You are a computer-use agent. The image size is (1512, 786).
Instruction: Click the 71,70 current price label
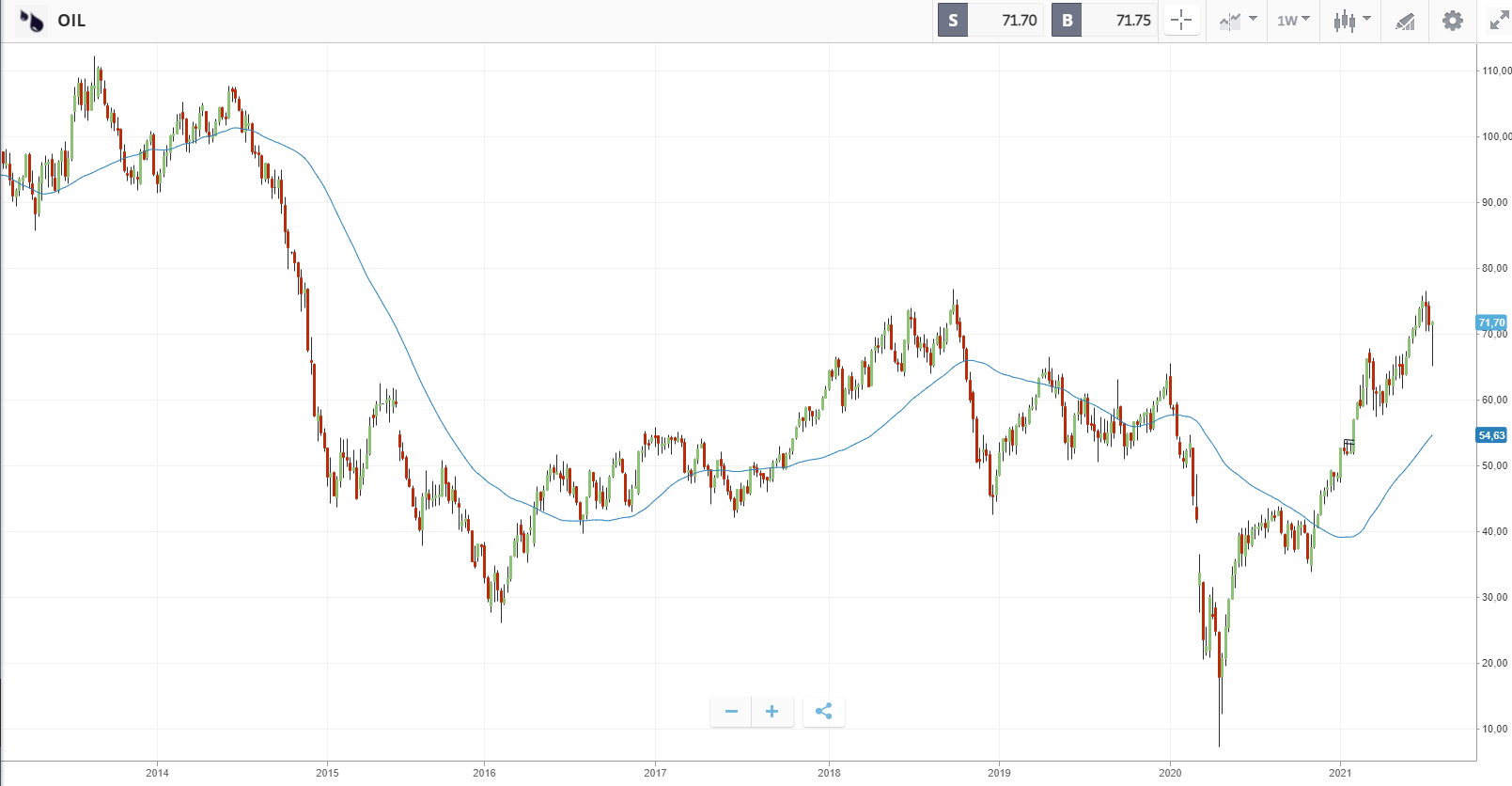tap(1491, 322)
